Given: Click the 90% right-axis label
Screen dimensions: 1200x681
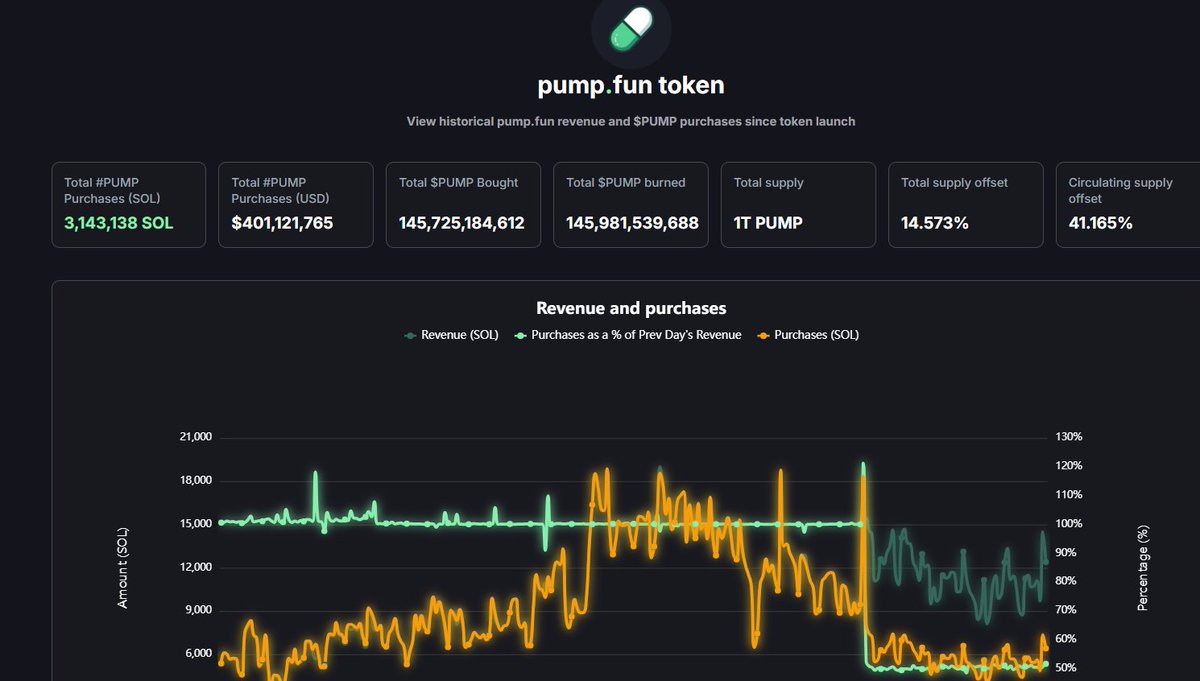Looking at the screenshot, I should pos(1066,552).
